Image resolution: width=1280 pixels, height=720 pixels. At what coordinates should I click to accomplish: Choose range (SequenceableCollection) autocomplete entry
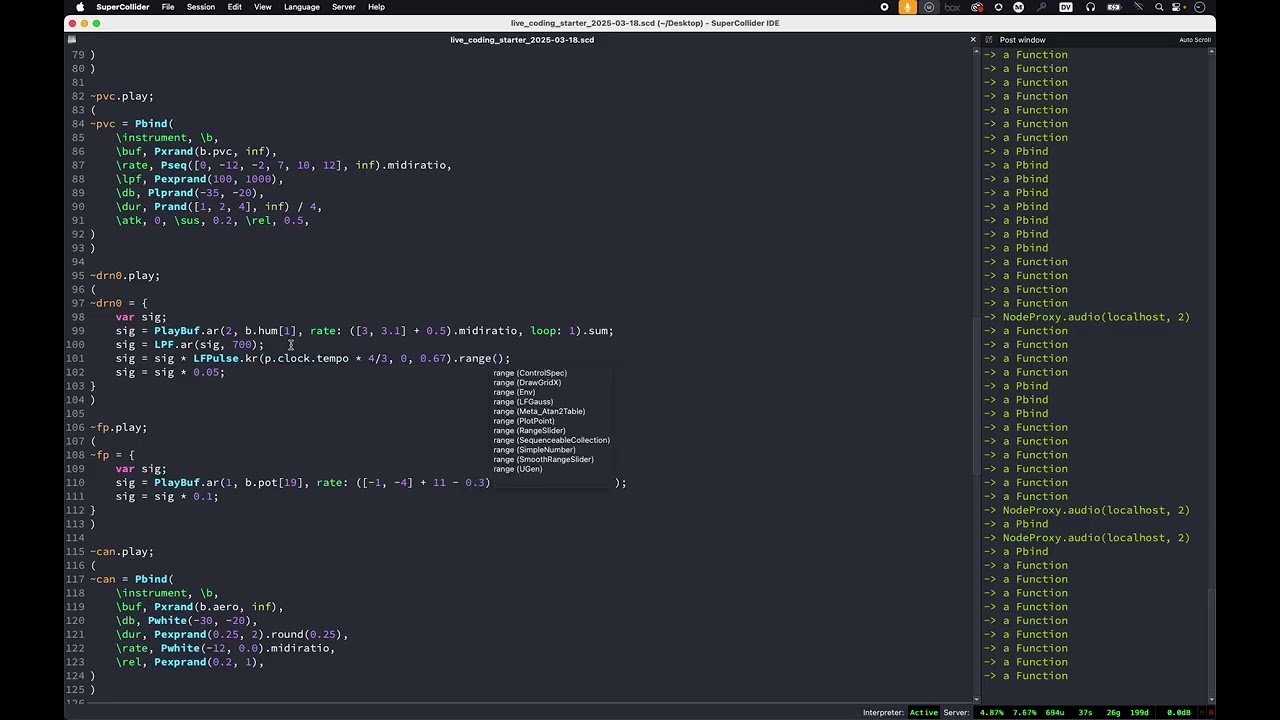(551, 440)
